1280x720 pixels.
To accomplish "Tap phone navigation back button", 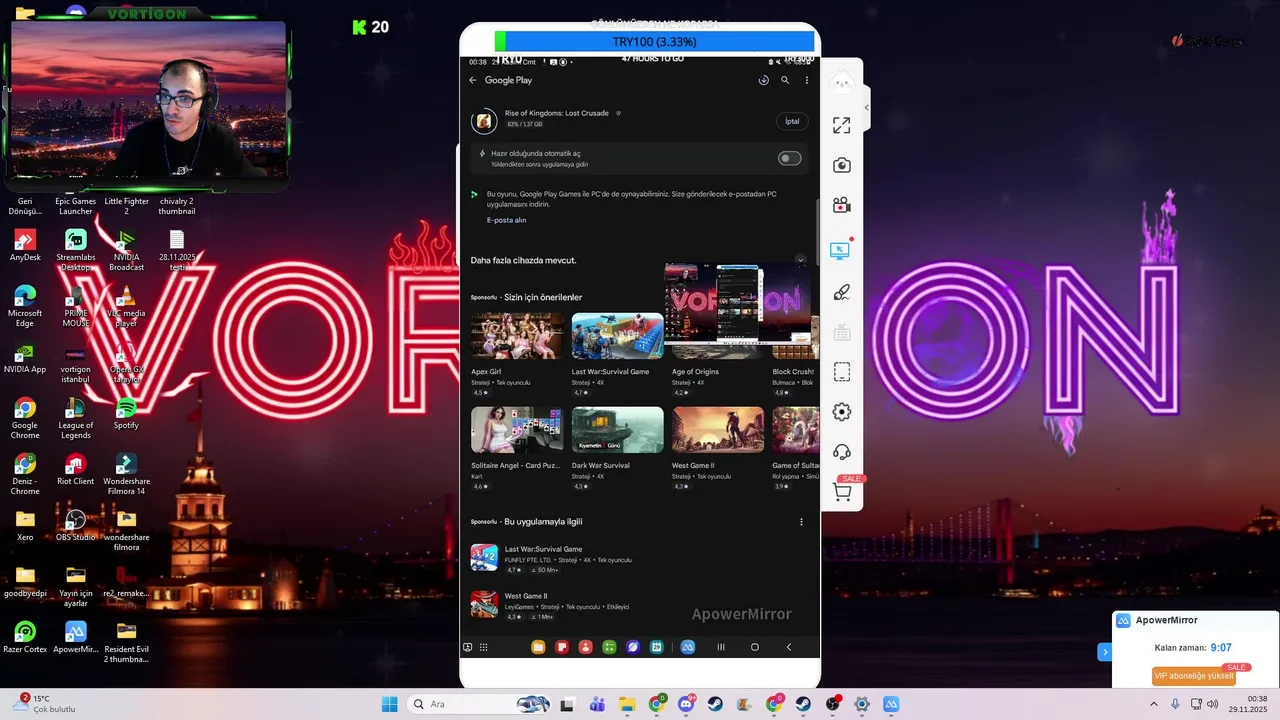I will [789, 647].
